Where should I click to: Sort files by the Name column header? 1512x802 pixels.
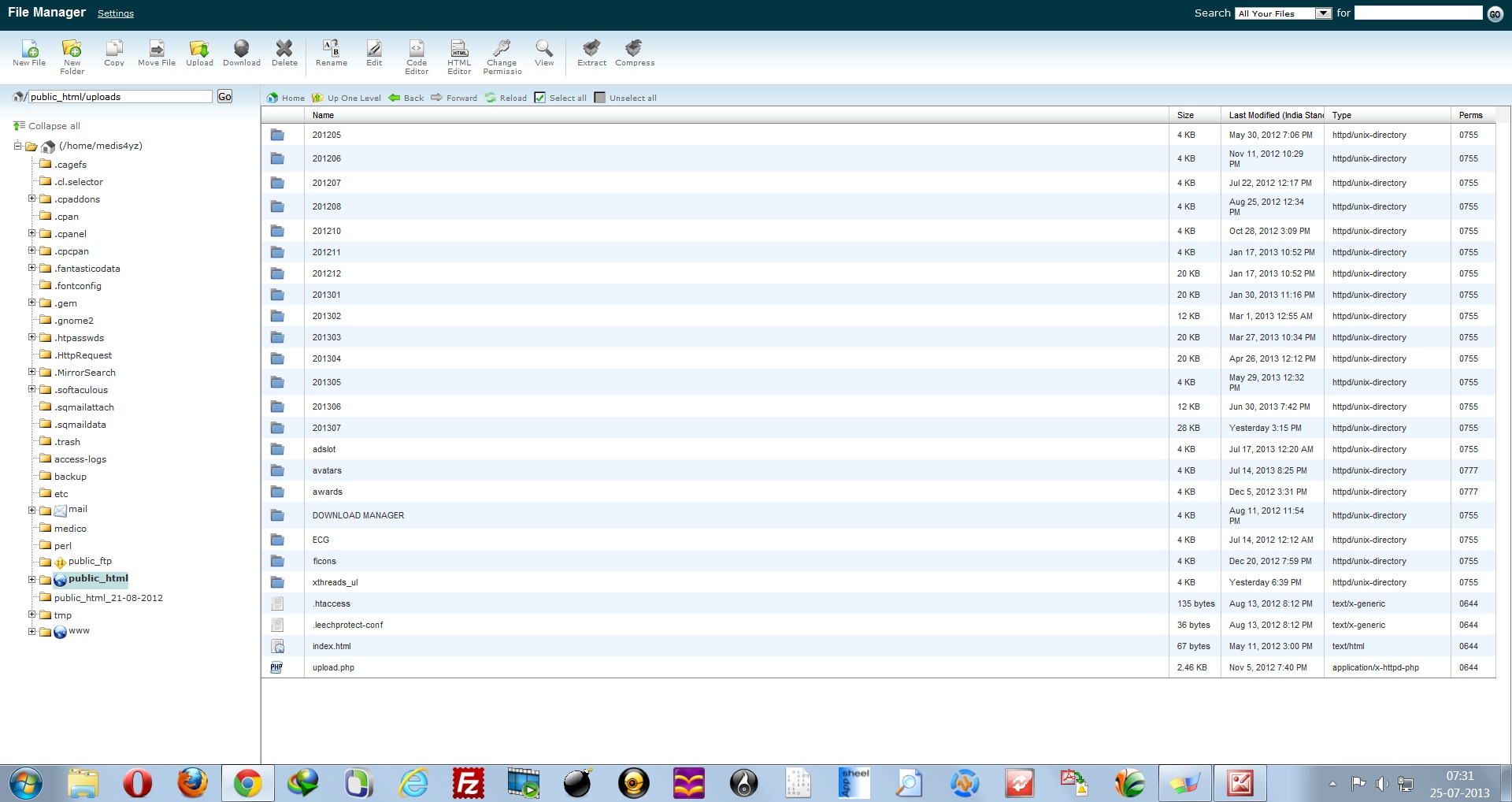pos(323,115)
